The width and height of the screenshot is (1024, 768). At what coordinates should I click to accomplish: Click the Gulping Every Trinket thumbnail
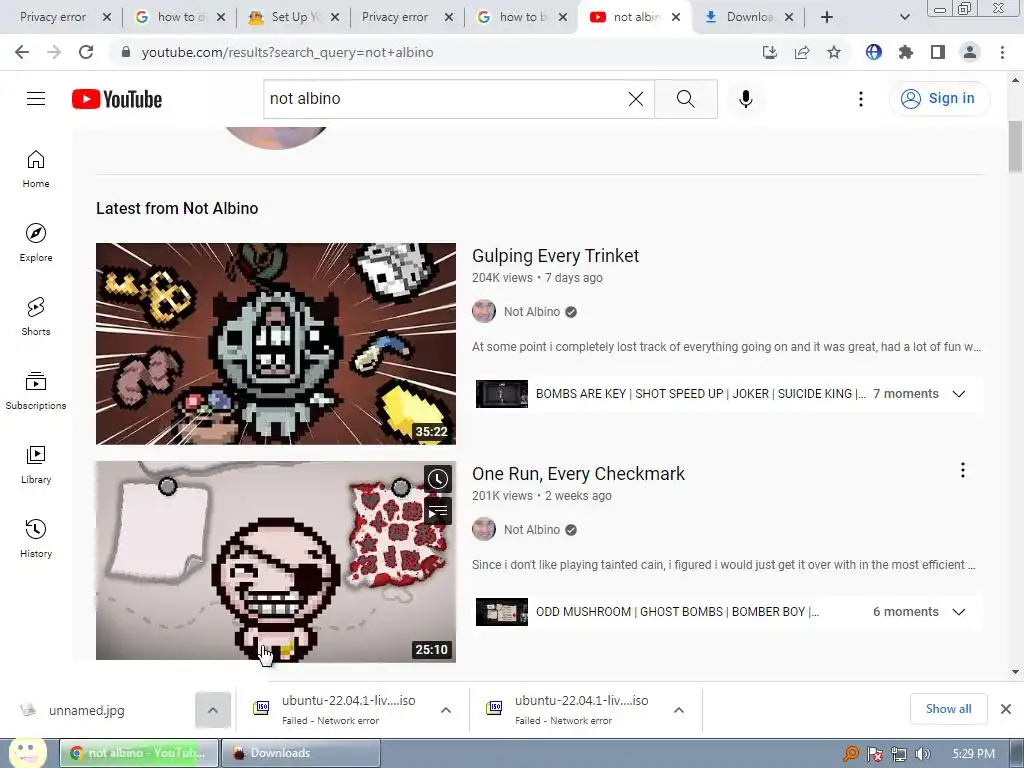276,344
